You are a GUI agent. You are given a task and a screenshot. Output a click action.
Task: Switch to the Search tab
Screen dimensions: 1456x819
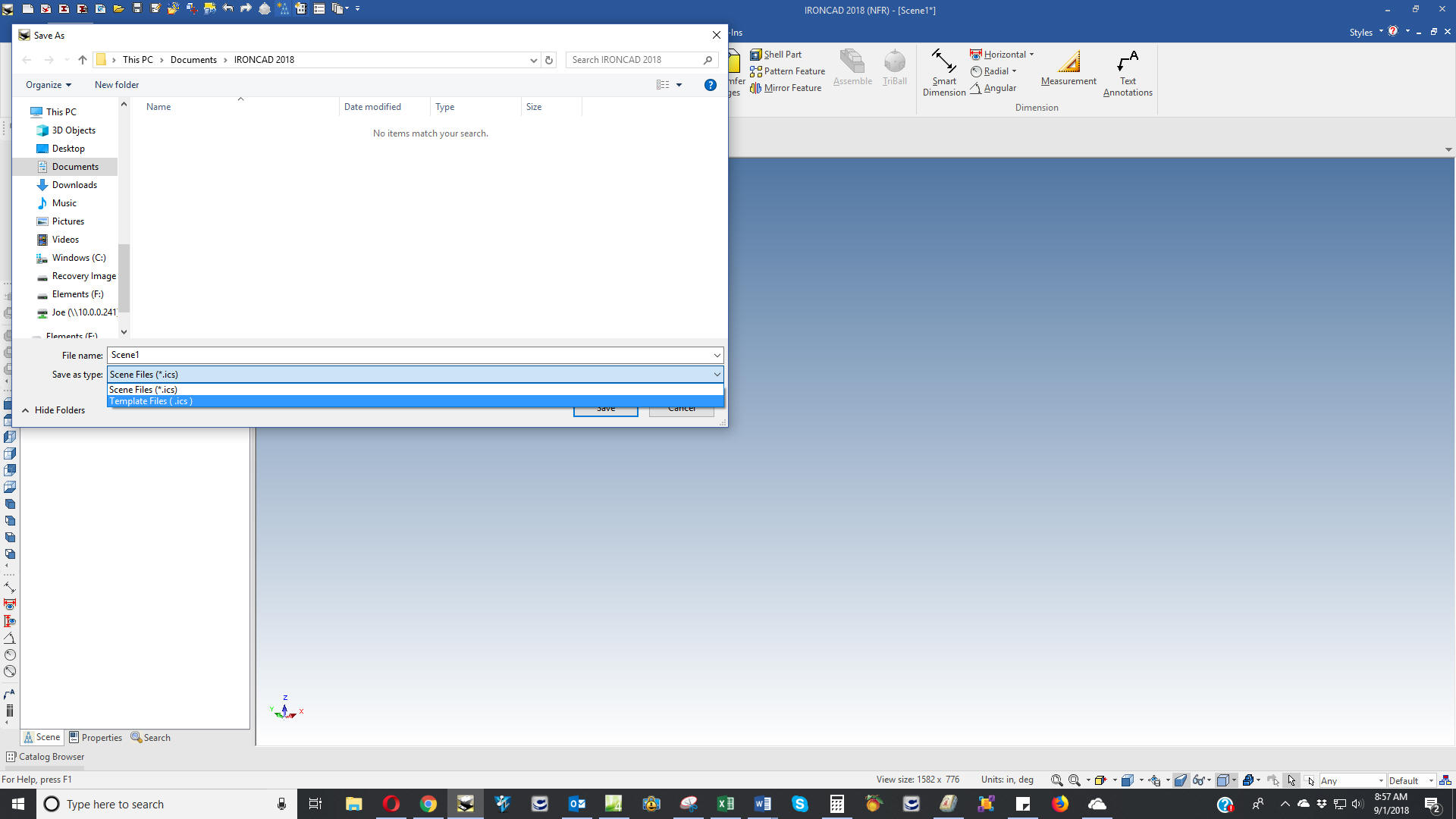pos(151,737)
